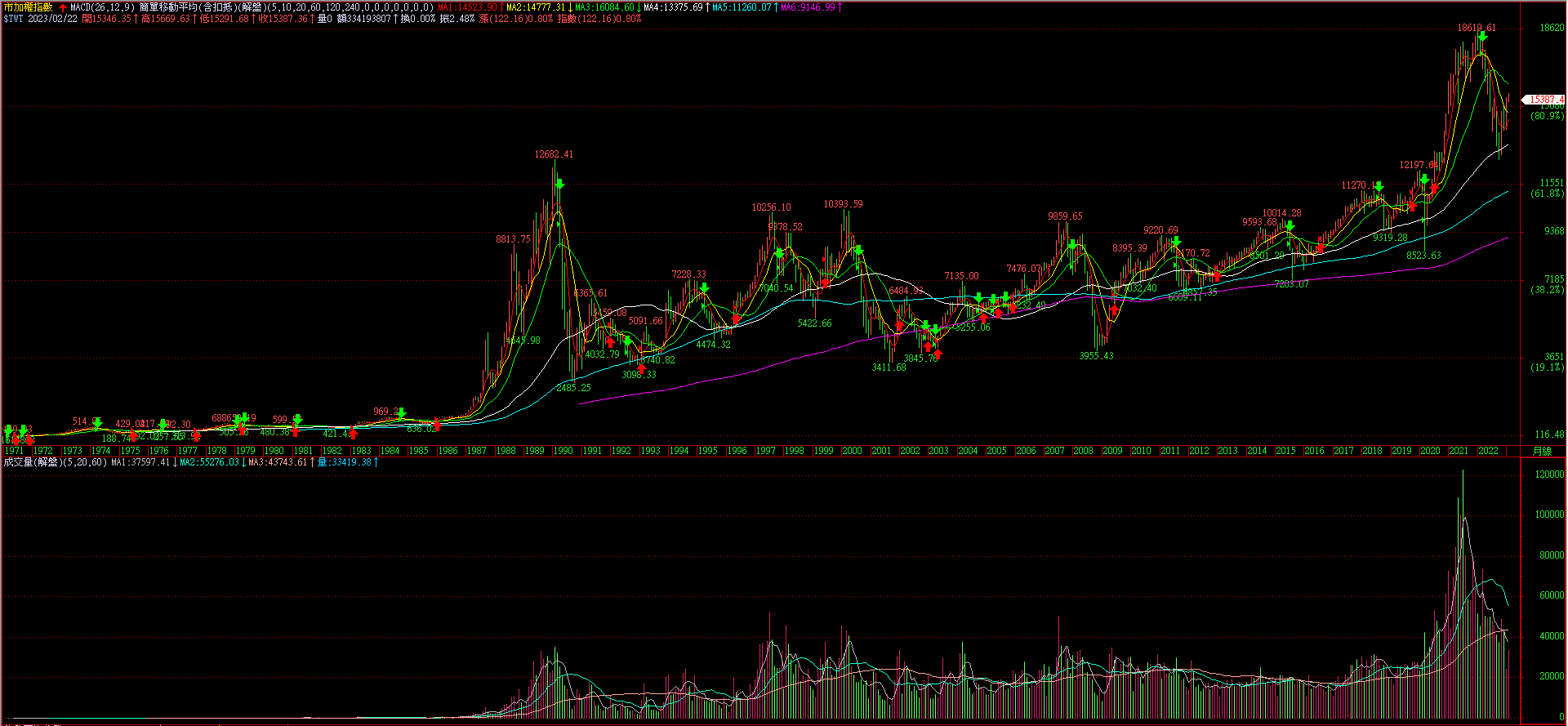Click the green arrow marker near 11270 high
Screen dimensions: 1568x726
point(1379,187)
